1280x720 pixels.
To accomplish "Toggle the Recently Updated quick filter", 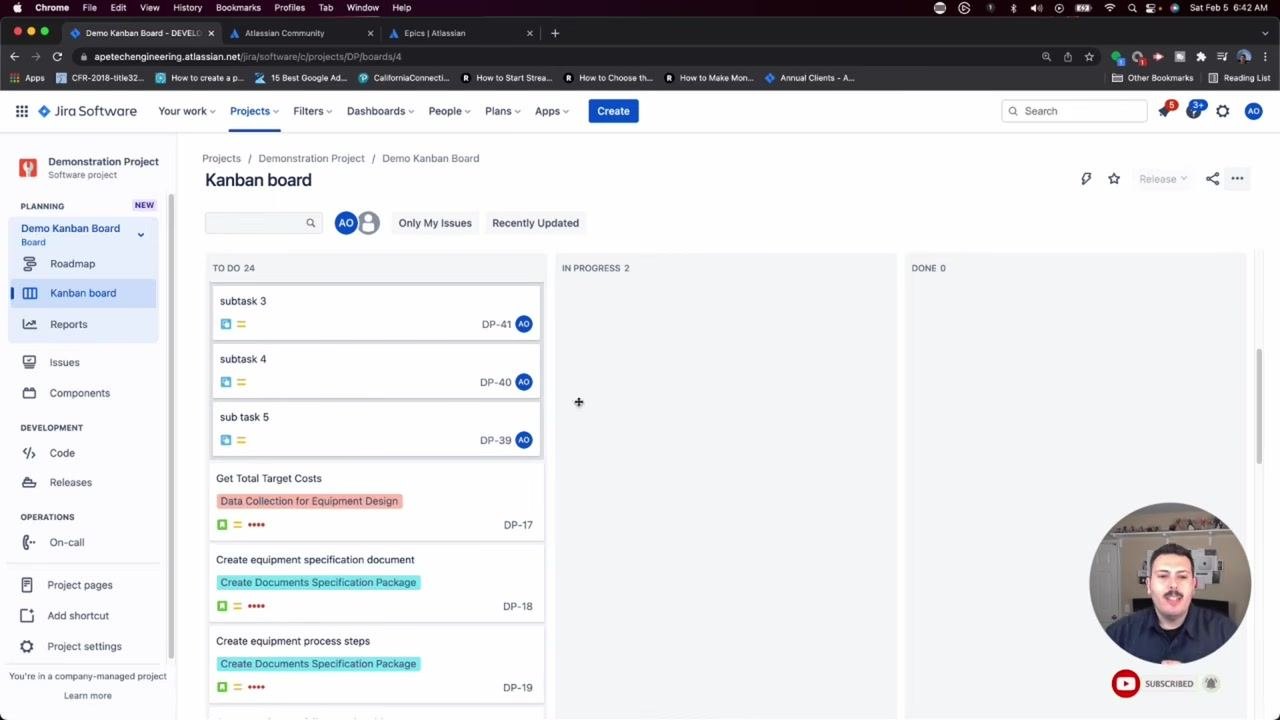I will coord(535,223).
